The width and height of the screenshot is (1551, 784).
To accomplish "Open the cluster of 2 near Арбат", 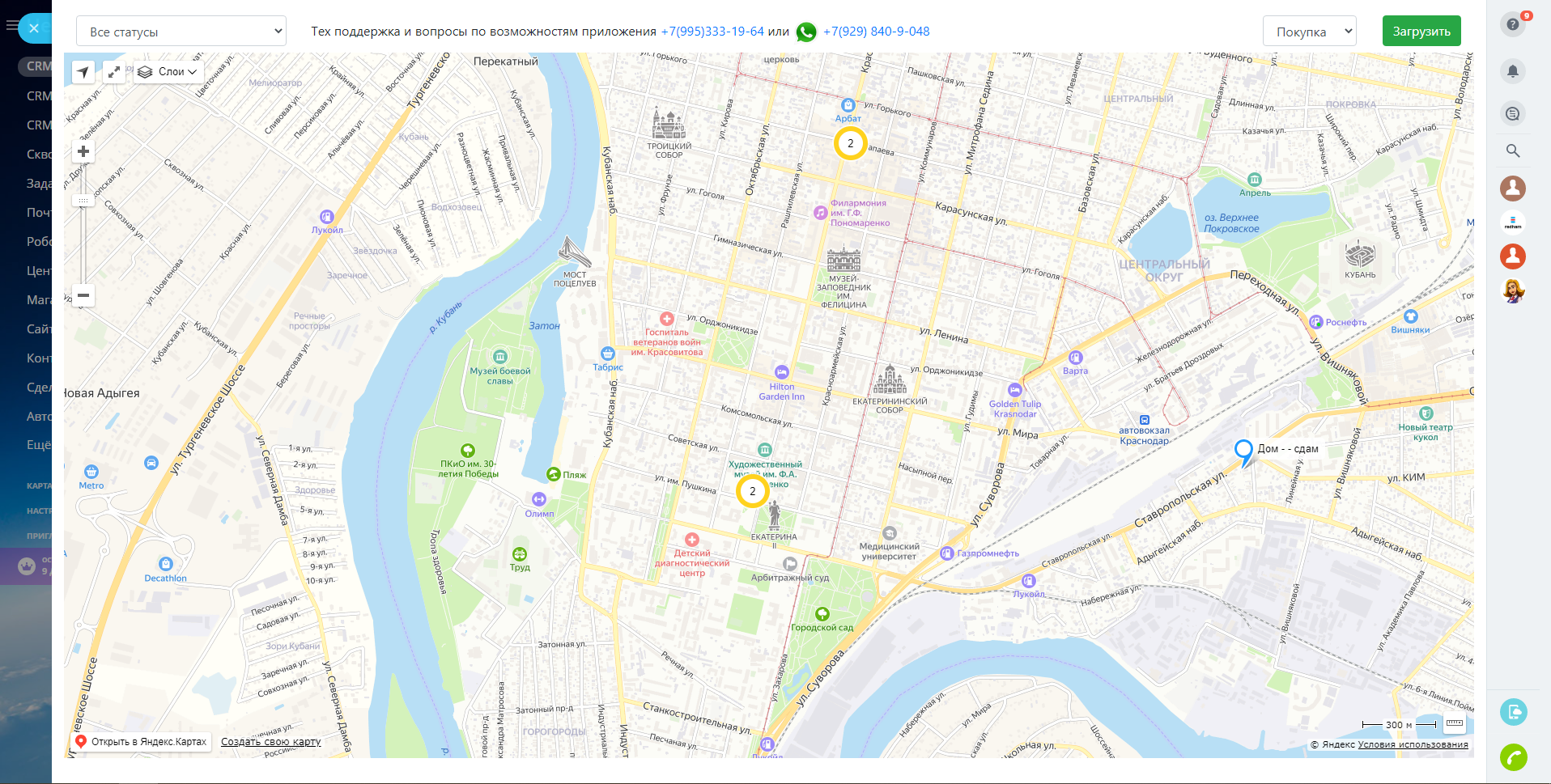I will pos(850,143).
